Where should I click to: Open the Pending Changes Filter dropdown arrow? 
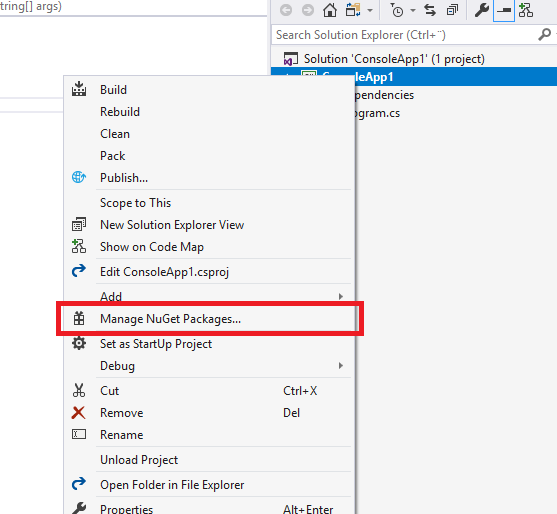413,11
